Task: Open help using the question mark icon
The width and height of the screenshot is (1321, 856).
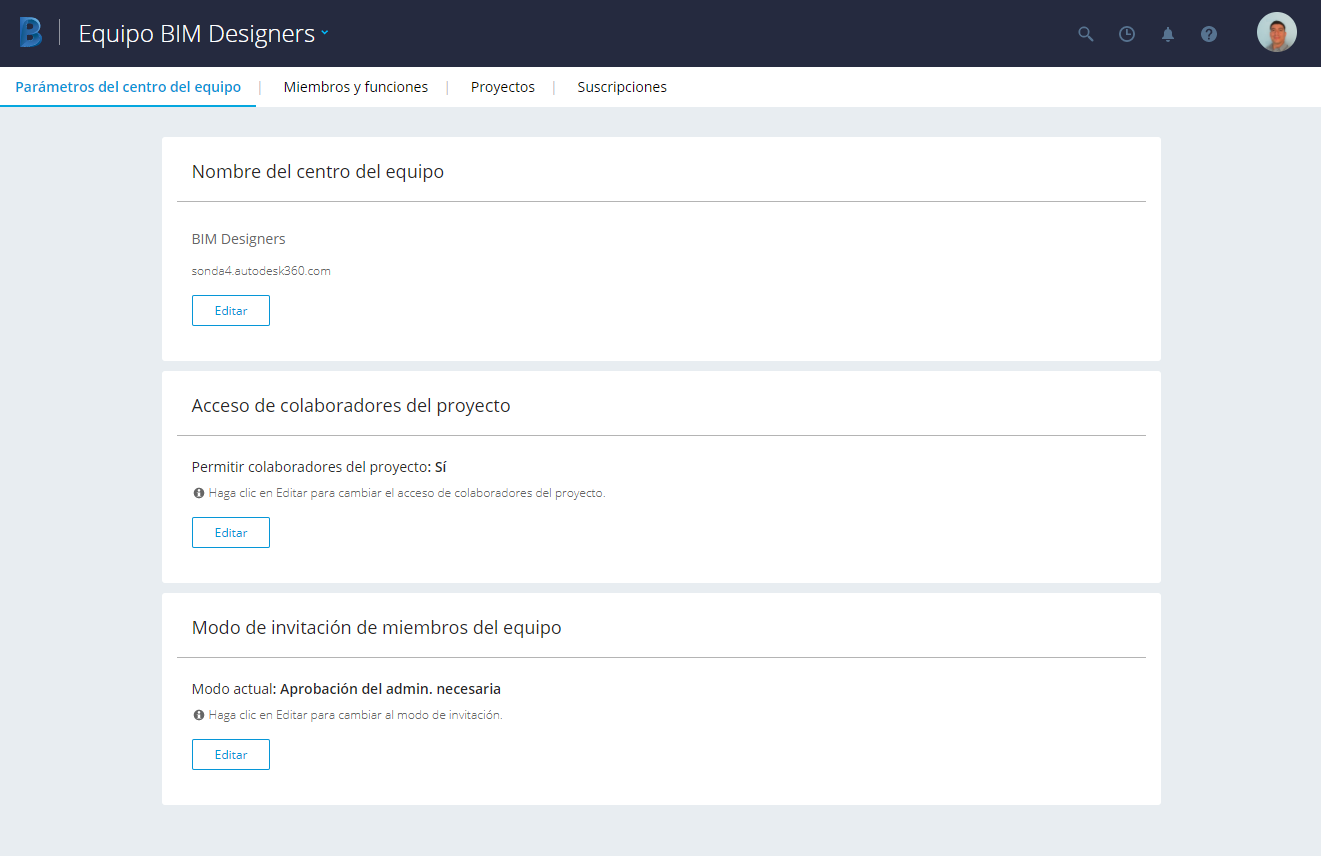Action: click(x=1209, y=34)
